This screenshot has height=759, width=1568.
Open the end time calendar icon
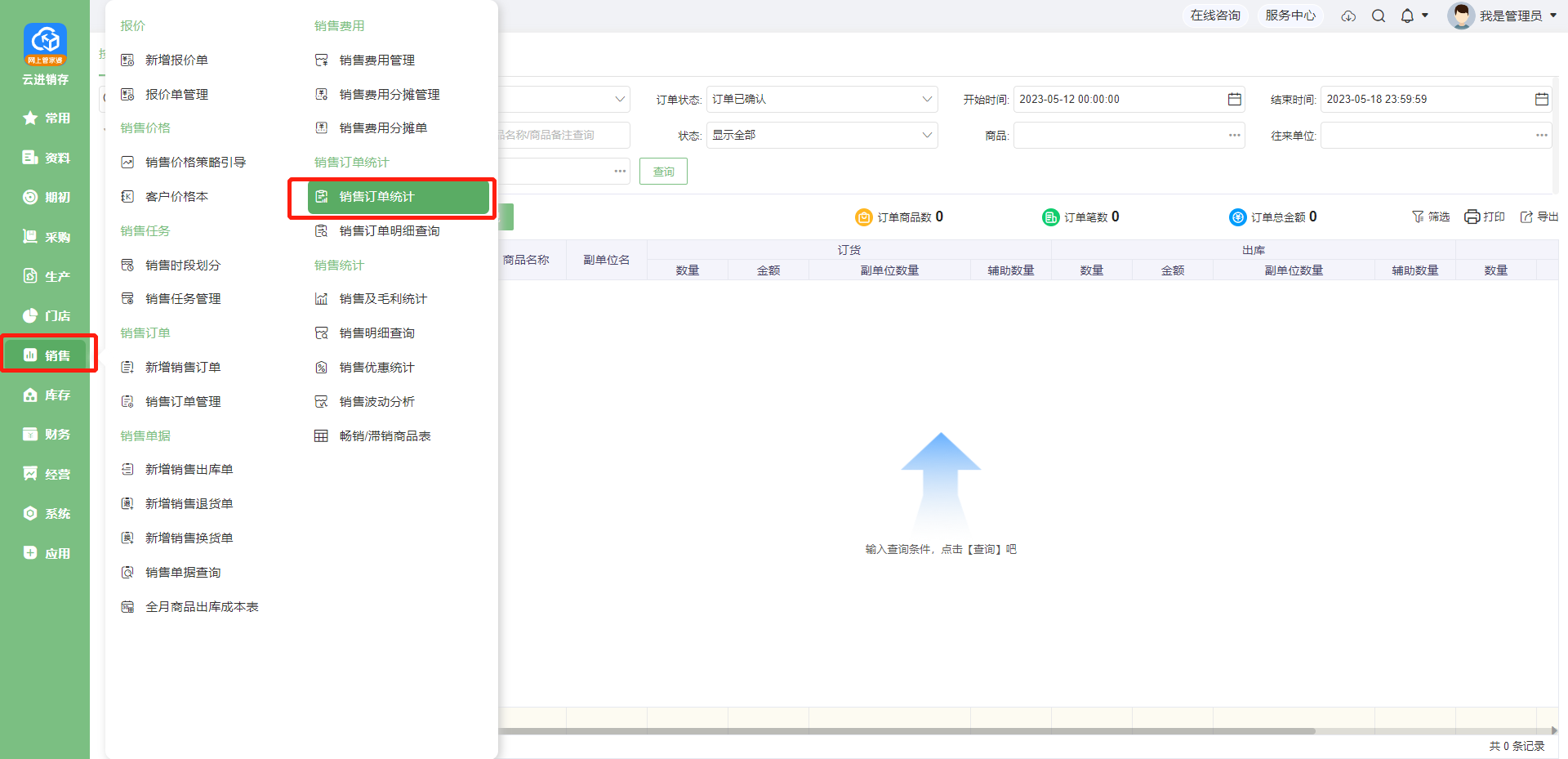(1541, 99)
